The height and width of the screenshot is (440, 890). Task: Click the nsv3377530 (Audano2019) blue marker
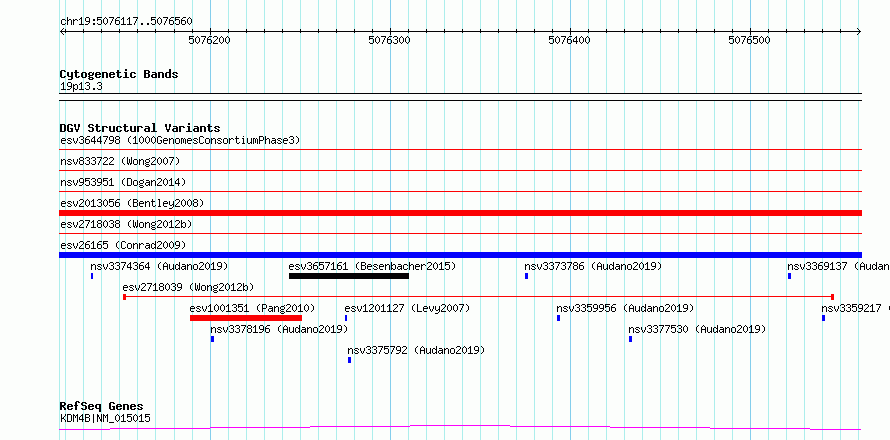pos(630,339)
